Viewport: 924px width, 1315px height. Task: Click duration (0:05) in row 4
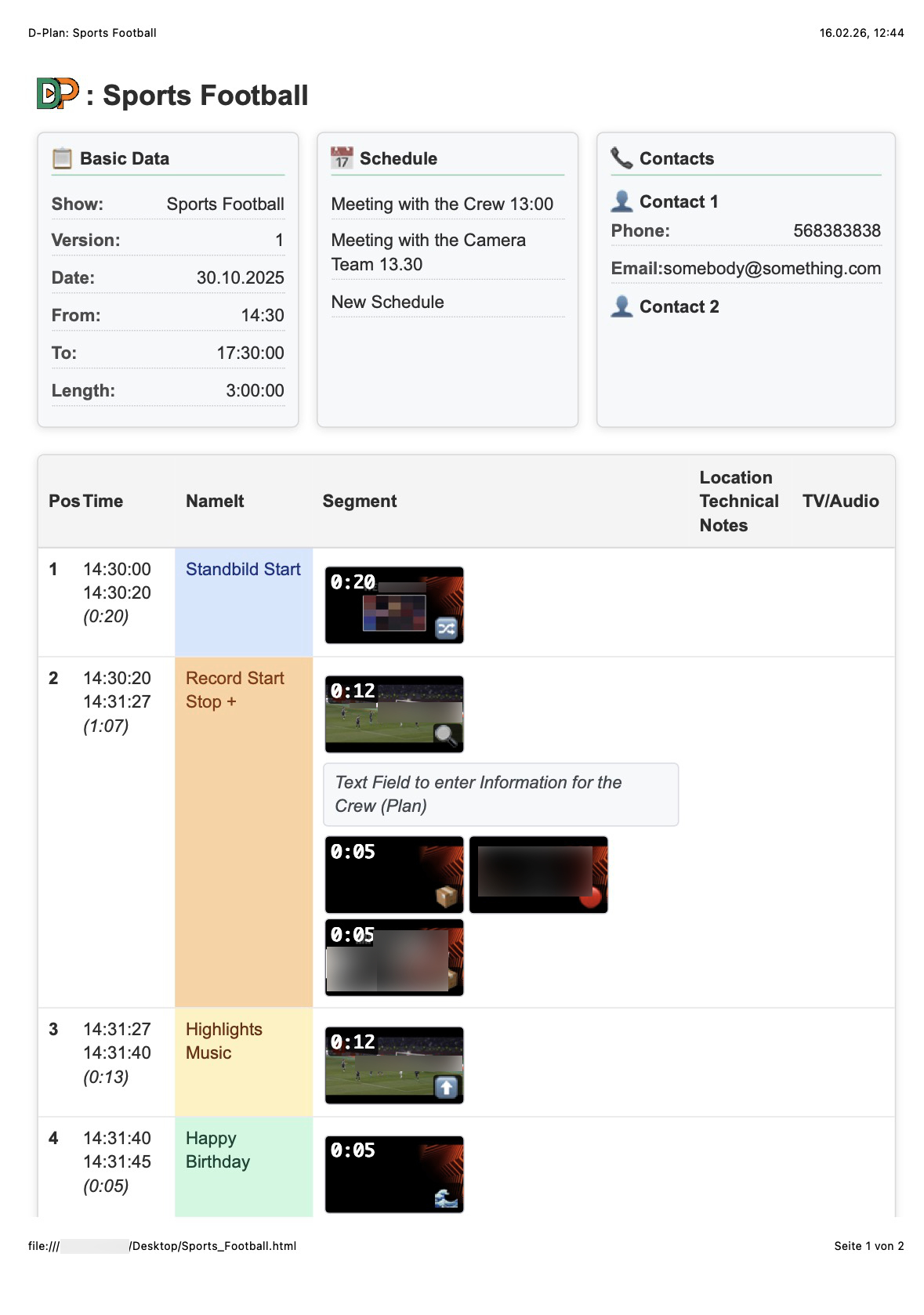pyautogui.click(x=106, y=1186)
